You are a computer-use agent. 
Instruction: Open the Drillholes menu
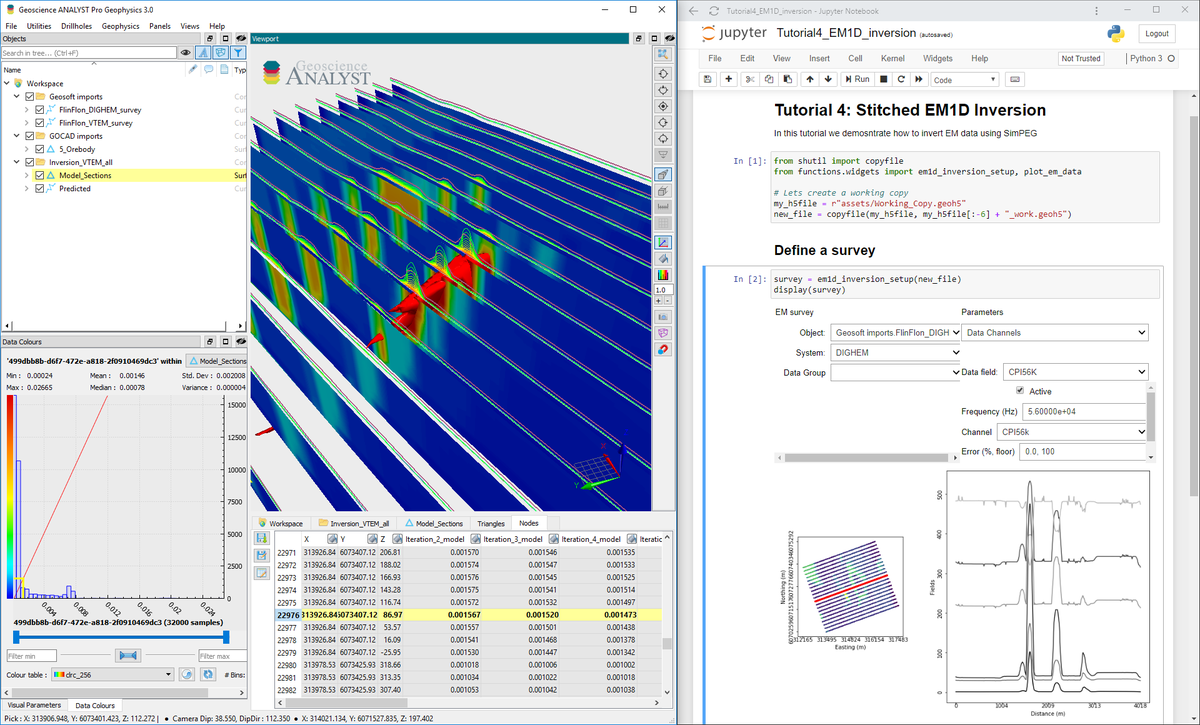click(x=76, y=25)
